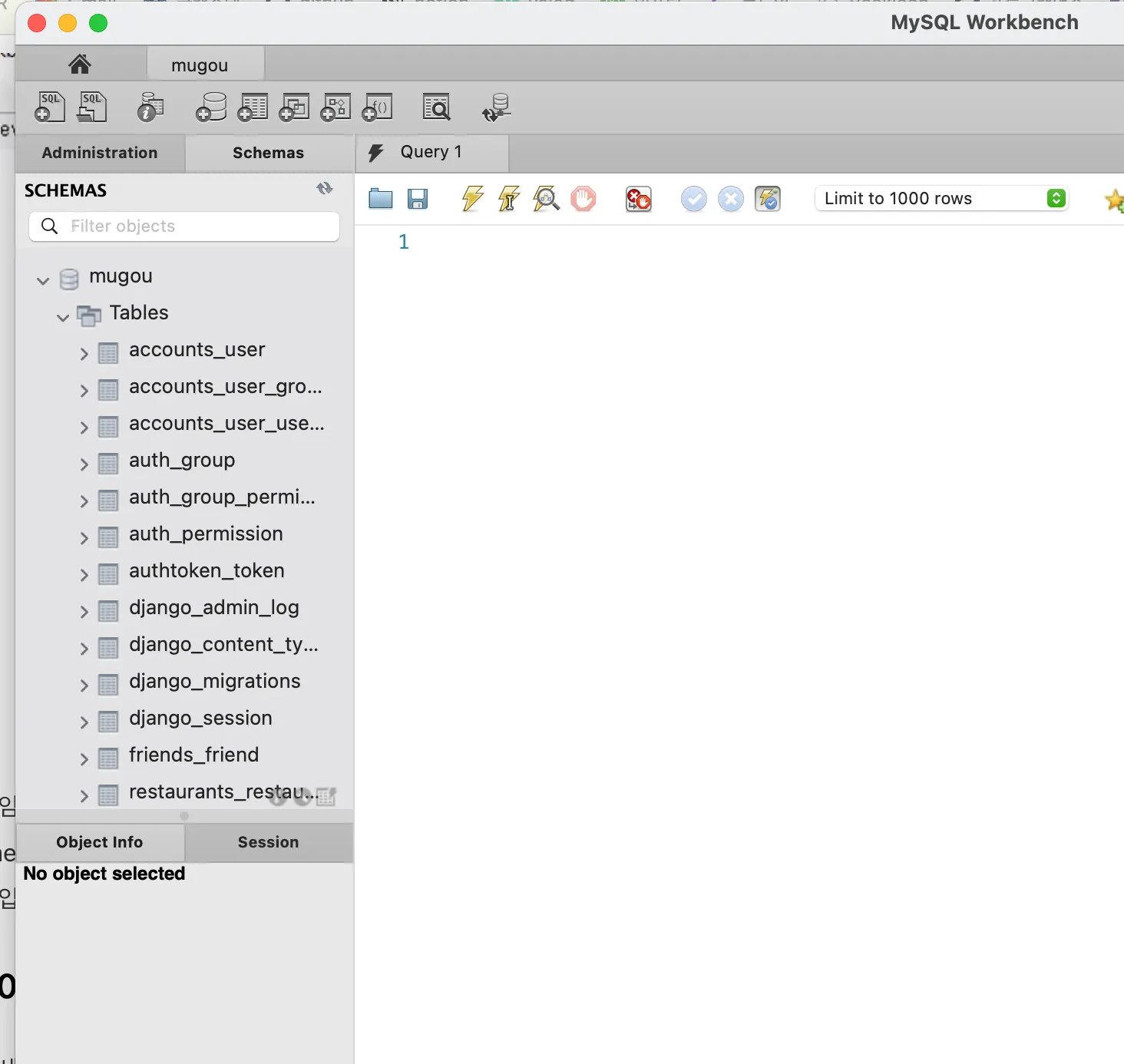Select the accounts_user_gro... table
This screenshot has width=1124, height=1064.
(226, 386)
